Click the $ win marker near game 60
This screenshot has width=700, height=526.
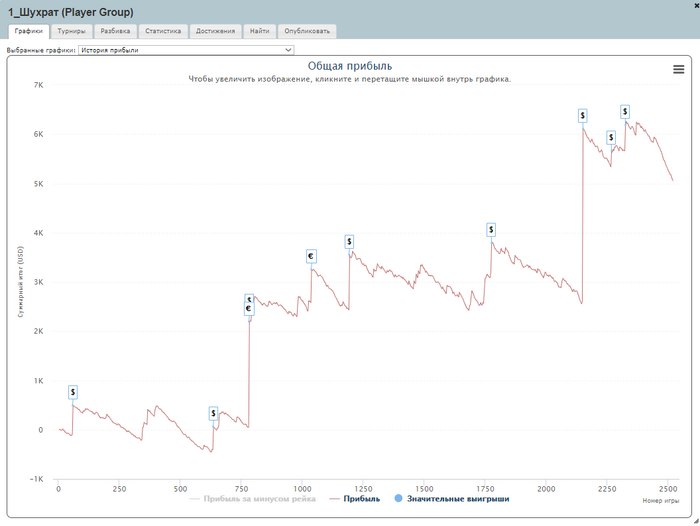click(73, 392)
